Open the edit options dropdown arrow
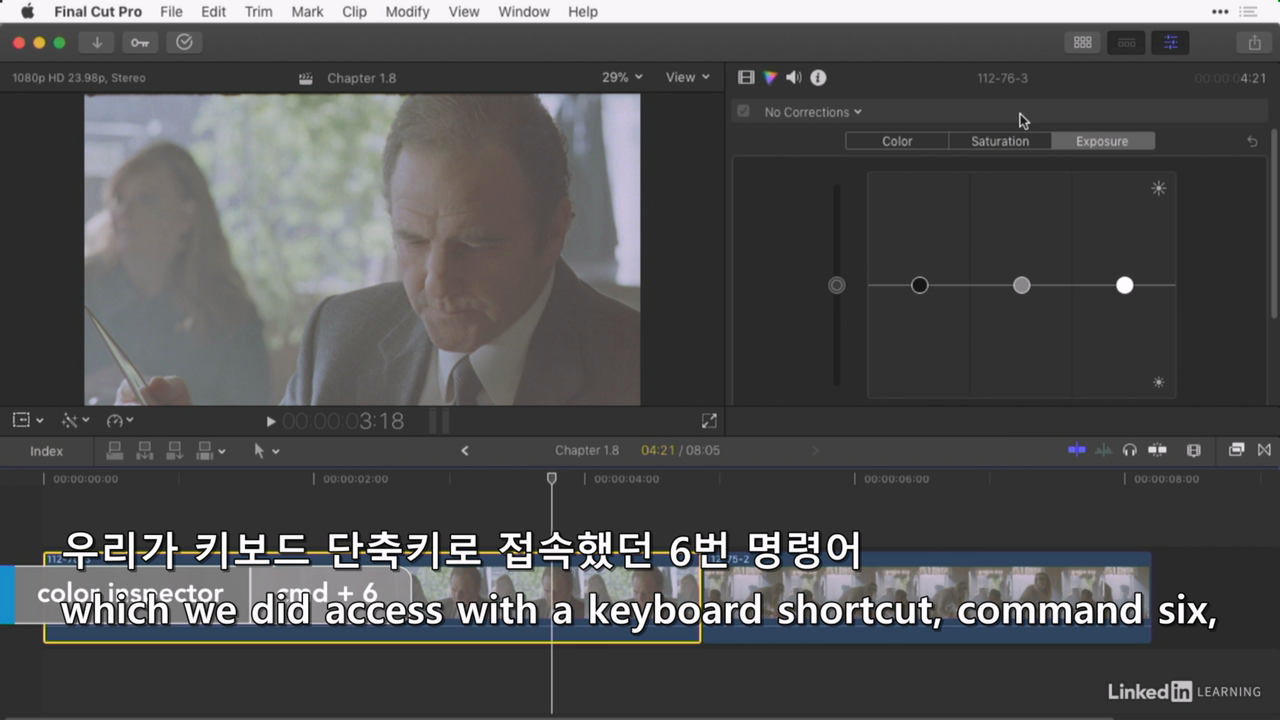The height and width of the screenshot is (720, 1280). pos(222,452)
